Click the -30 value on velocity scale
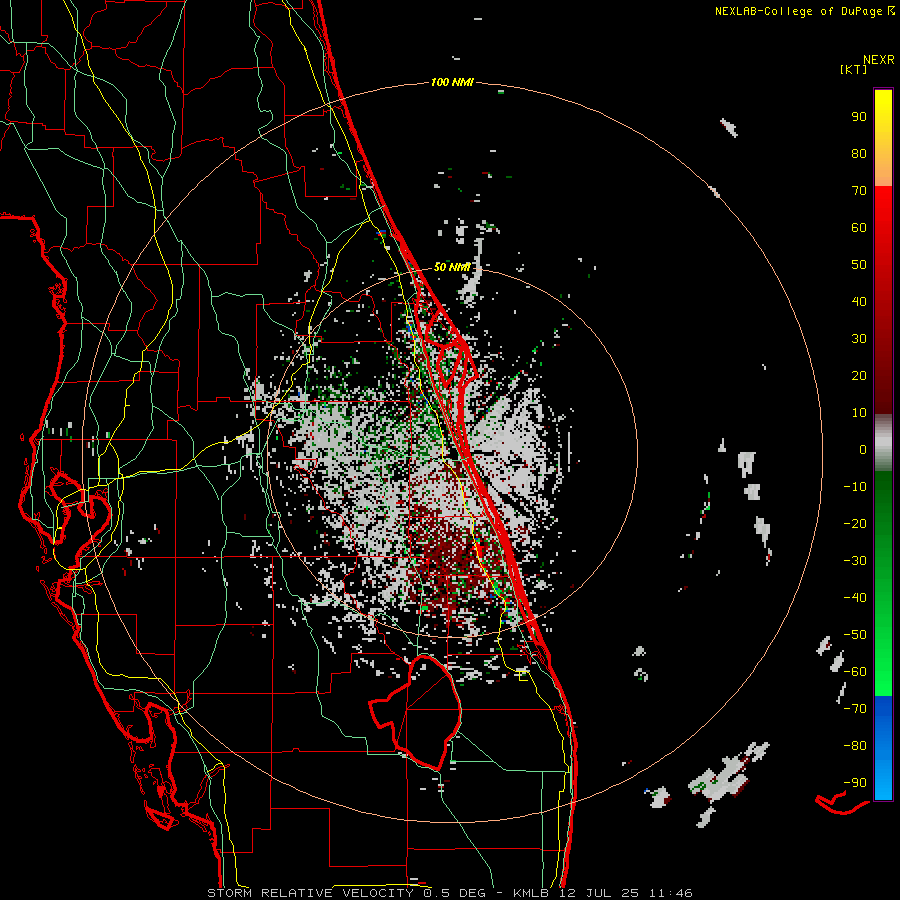This screenshot has height=900, width=900. (855, 561)
